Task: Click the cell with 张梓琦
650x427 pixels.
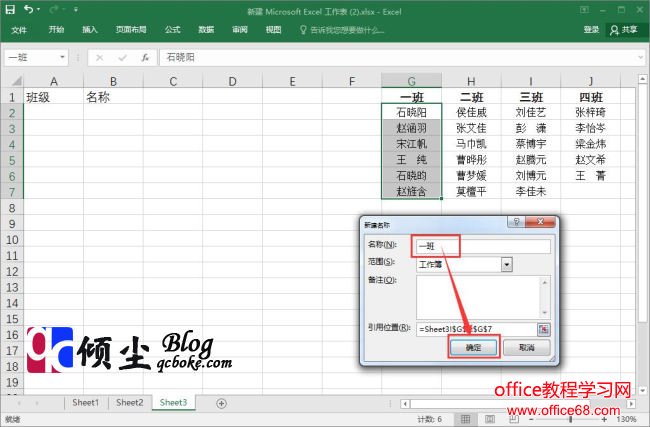Action: tap(590, 112)
